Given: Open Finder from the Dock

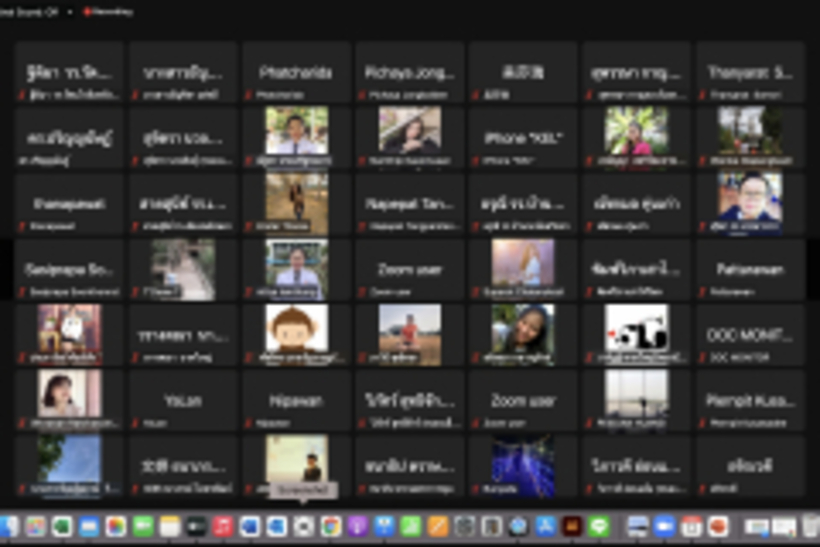Looking at the screenshot, I should pyautogui.click(x=9, y=526).
